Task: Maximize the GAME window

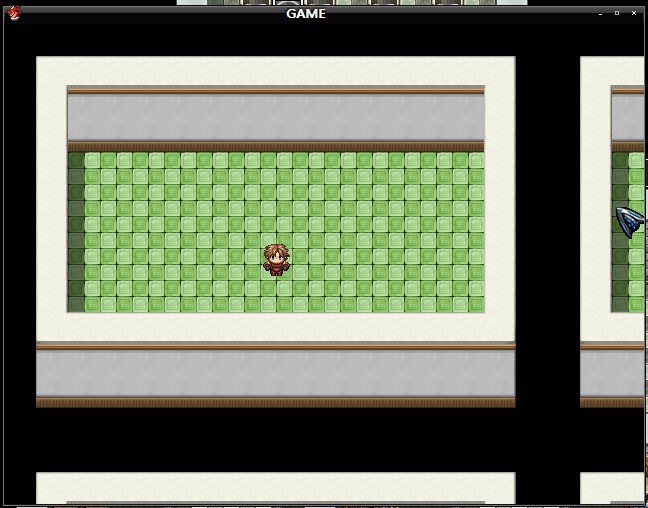Action: click(x=617, y=13)
